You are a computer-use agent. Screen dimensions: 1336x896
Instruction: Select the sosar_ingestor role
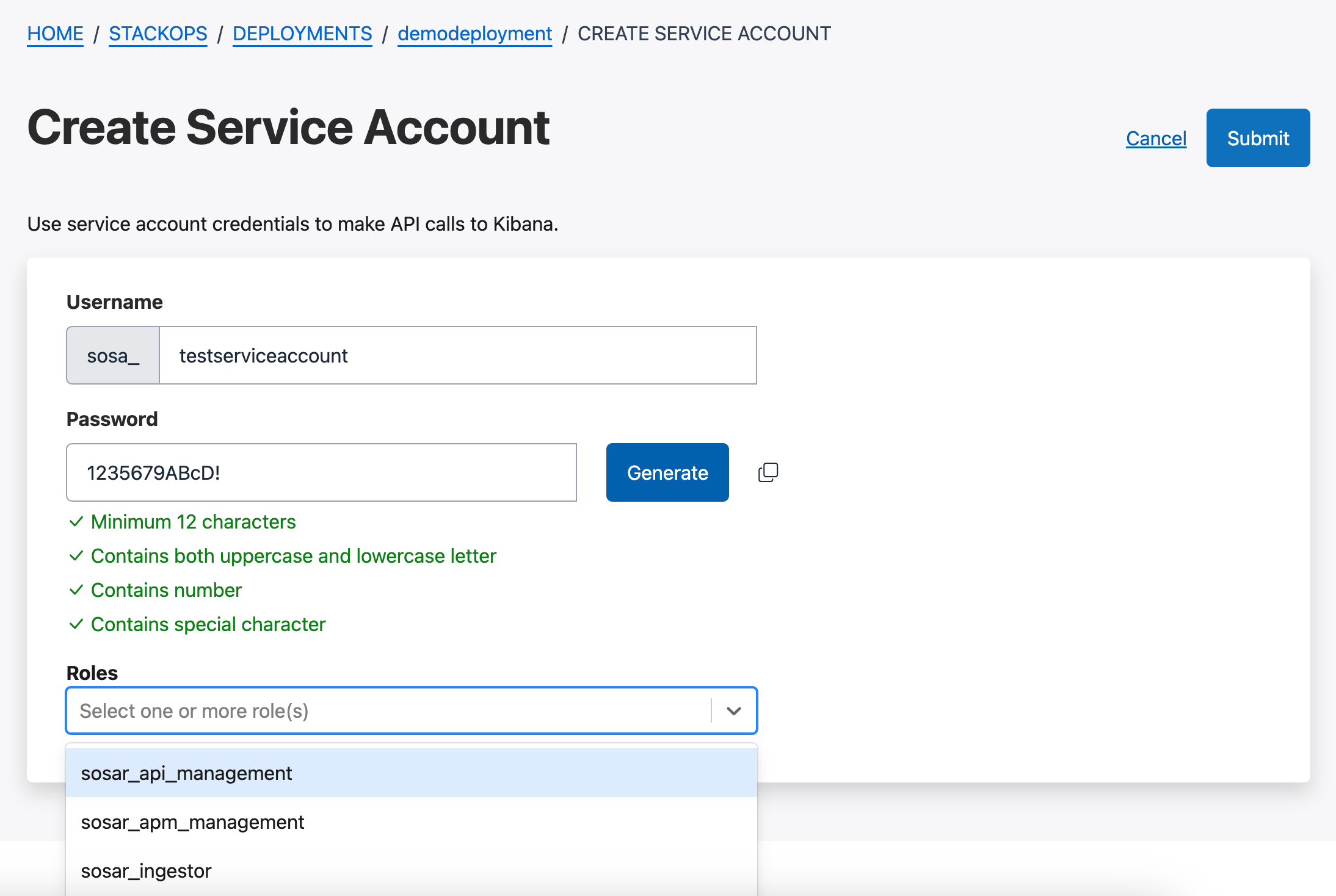coord(147,870)
